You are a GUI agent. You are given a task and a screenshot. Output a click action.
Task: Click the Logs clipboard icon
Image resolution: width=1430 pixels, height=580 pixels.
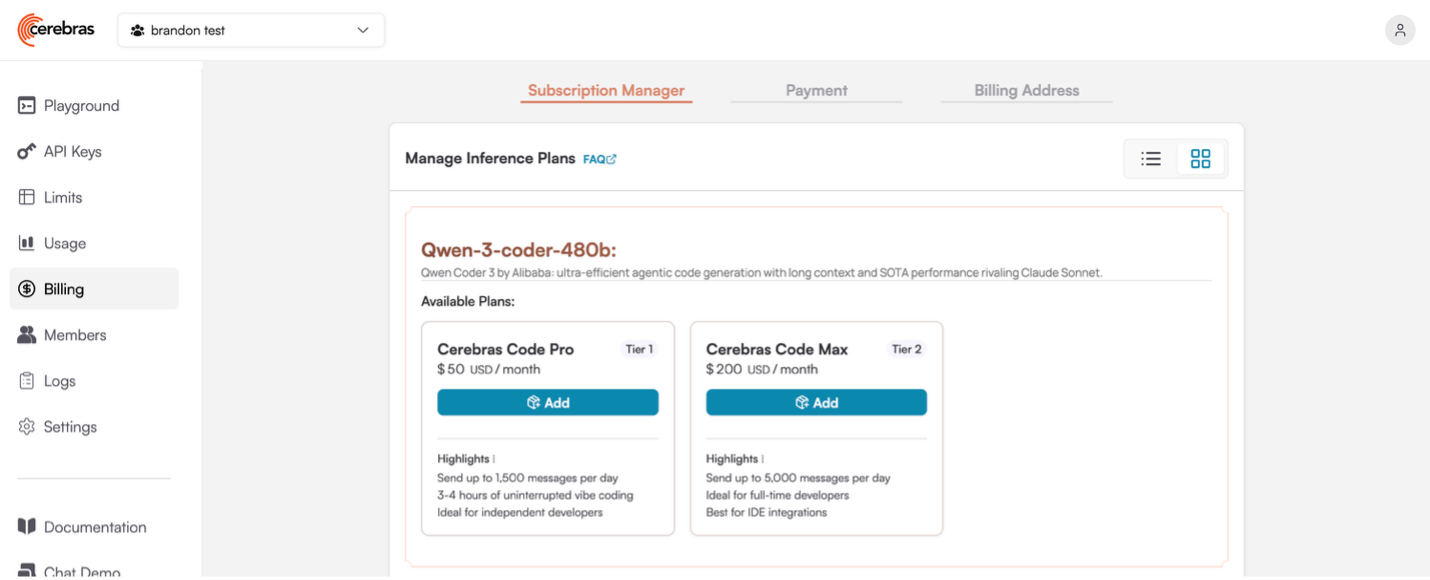pos(27,381)
